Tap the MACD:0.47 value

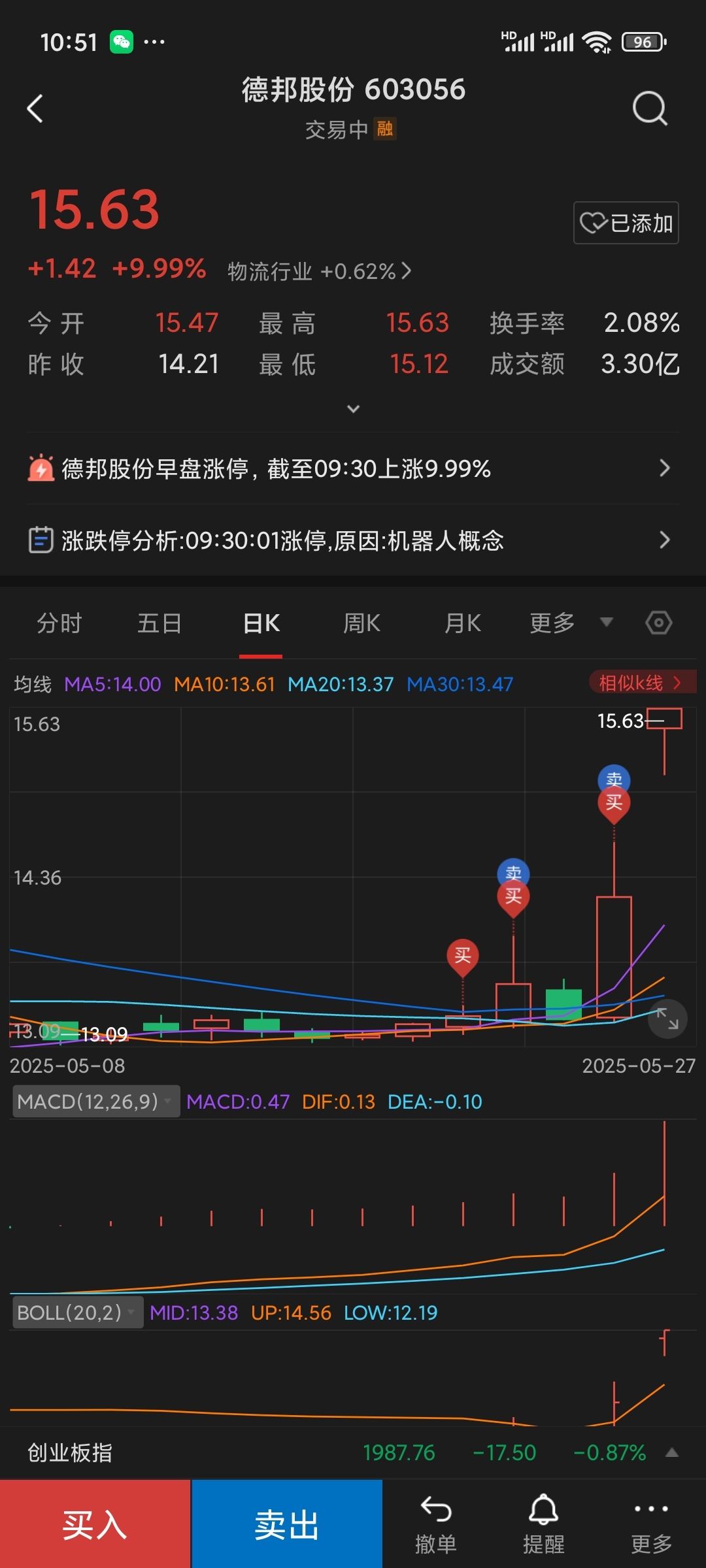pos(238,1102)
